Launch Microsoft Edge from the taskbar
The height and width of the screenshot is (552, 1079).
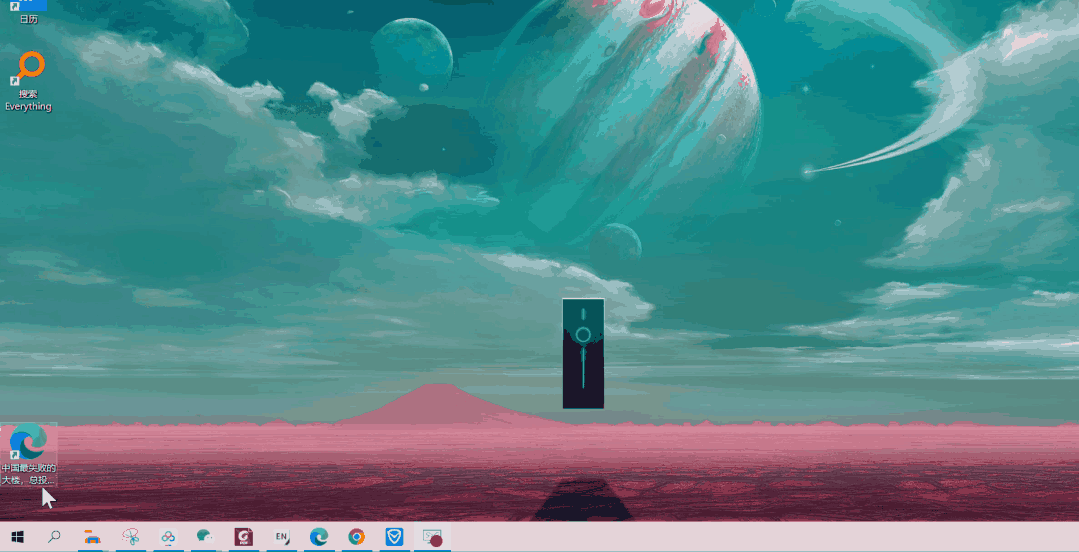click(x=319, y=537)
